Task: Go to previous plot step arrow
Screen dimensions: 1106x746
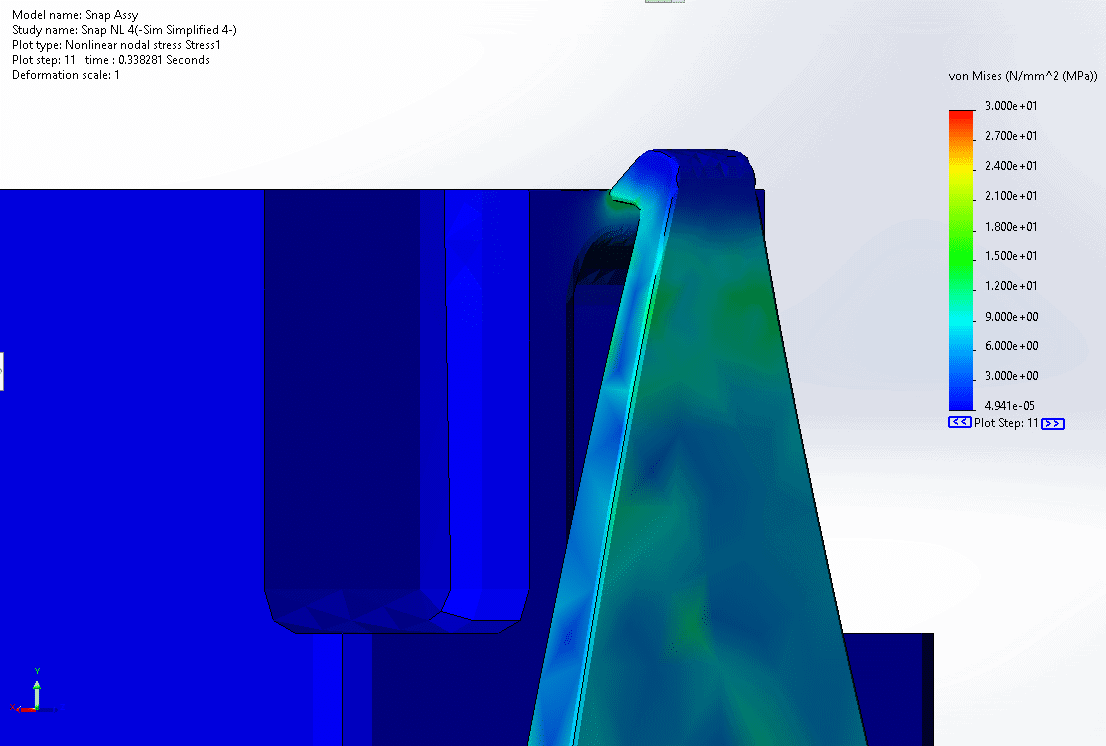Action: 959,422
